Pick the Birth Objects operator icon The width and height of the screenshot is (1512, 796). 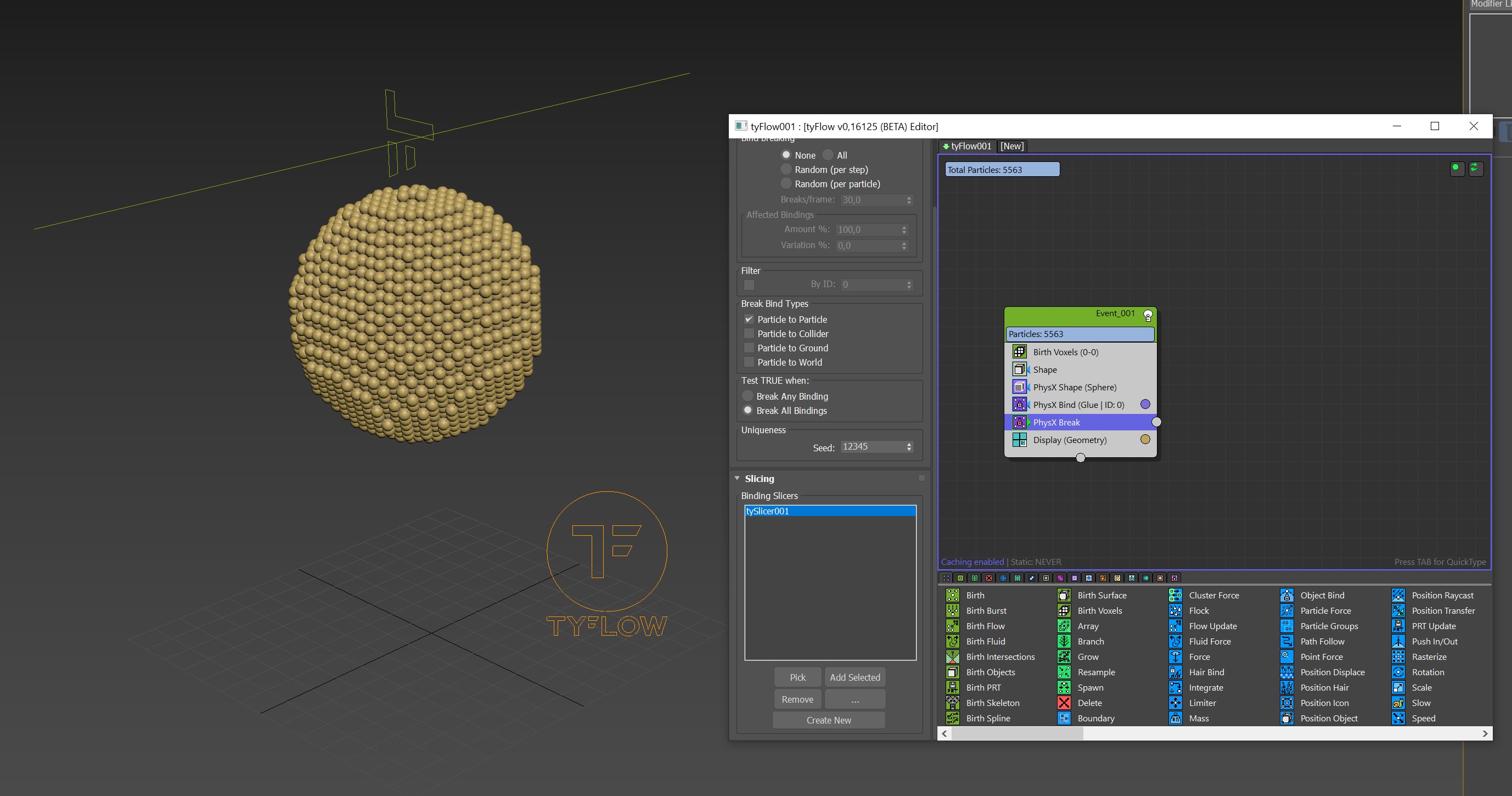(x=953, y=672)
